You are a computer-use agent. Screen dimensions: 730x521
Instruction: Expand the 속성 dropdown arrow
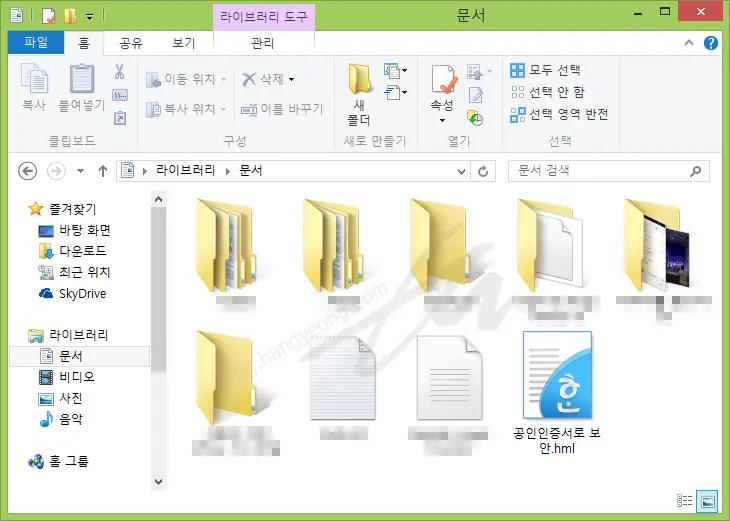point(442,121)
